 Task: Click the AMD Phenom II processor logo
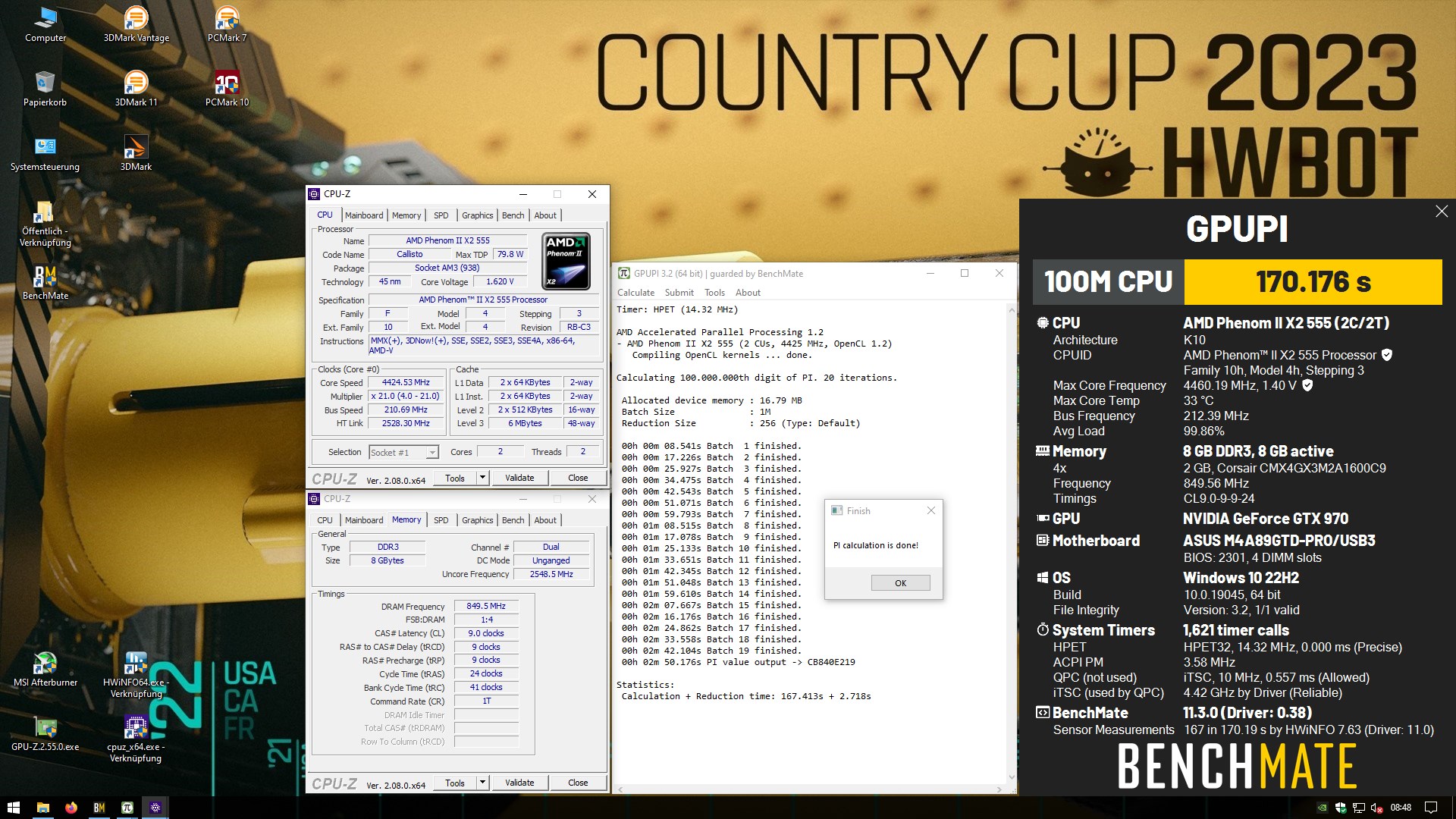click(x=566, y=262)
